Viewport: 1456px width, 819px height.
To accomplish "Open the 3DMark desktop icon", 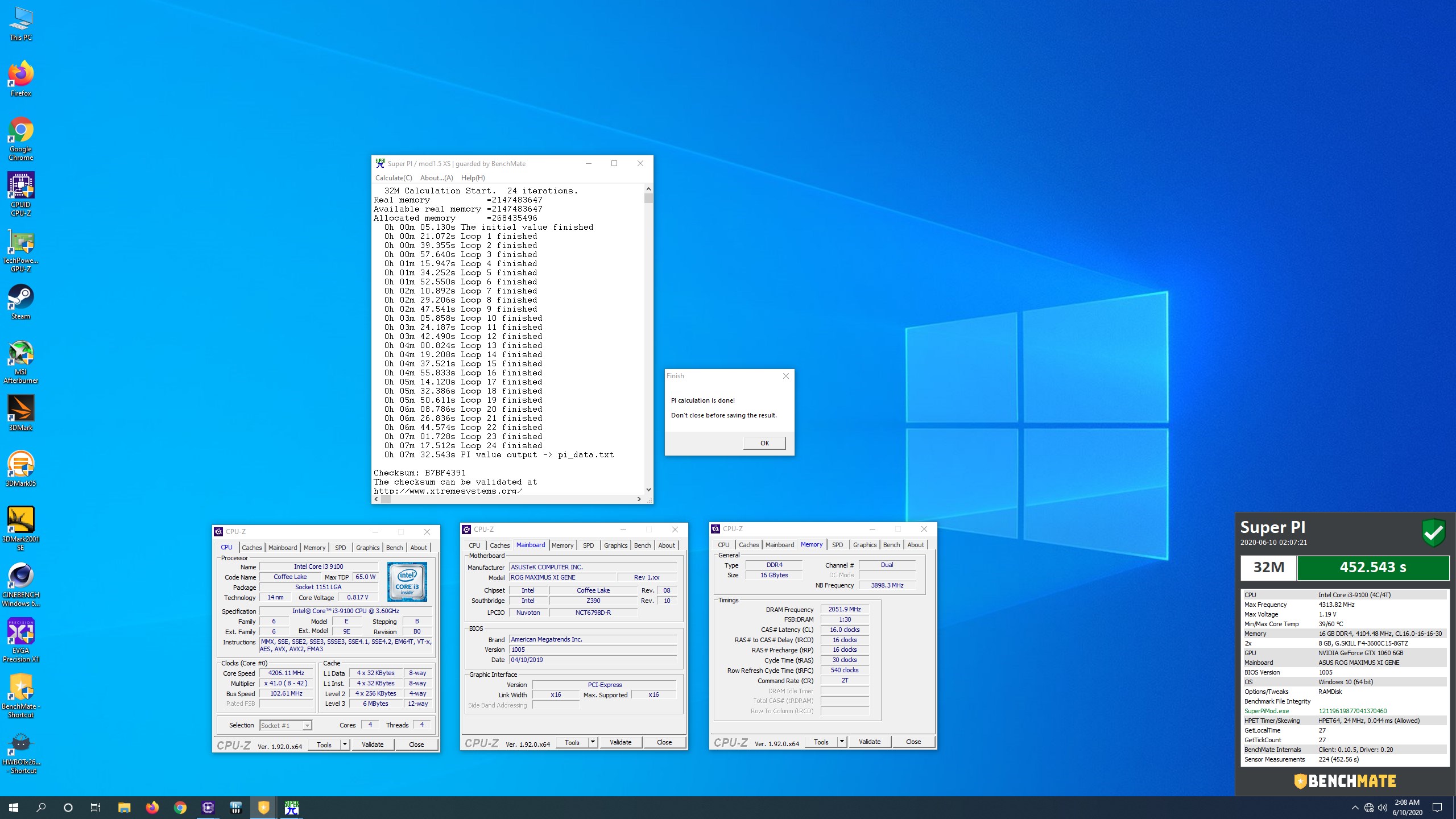I will point(21,413).
